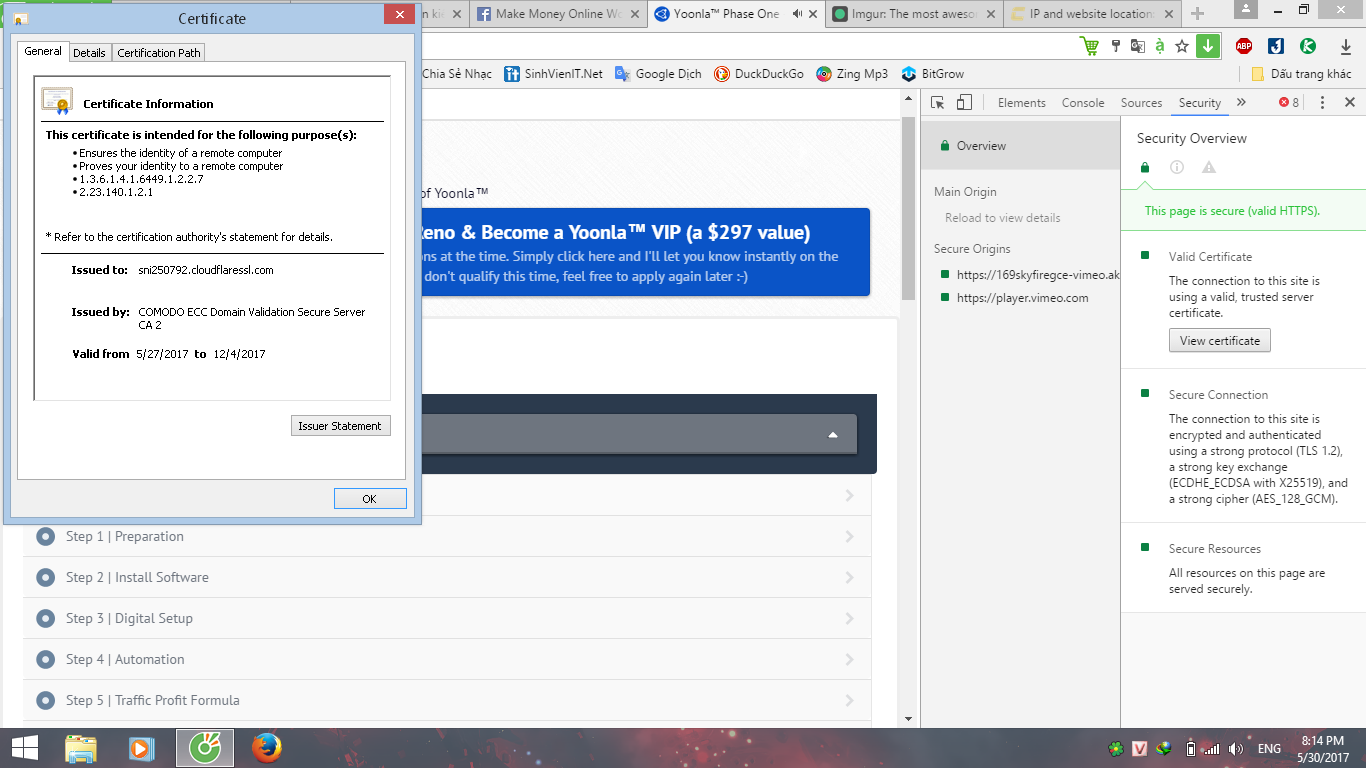Image resolution: width=1366 pixels, height=768 pixels.
Task: Expand the Step 3 | Digital Setup row
Action: 447,618
